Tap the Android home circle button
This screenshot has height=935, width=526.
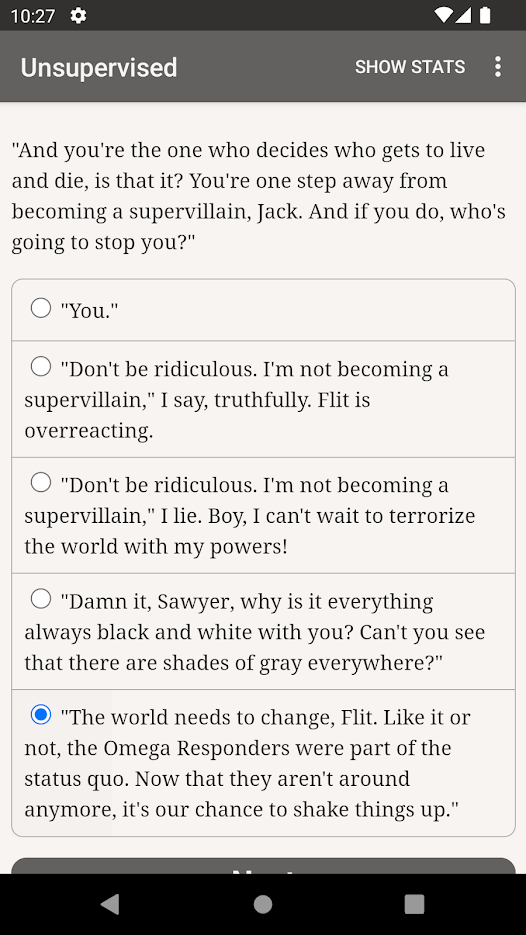coord(263,904)
